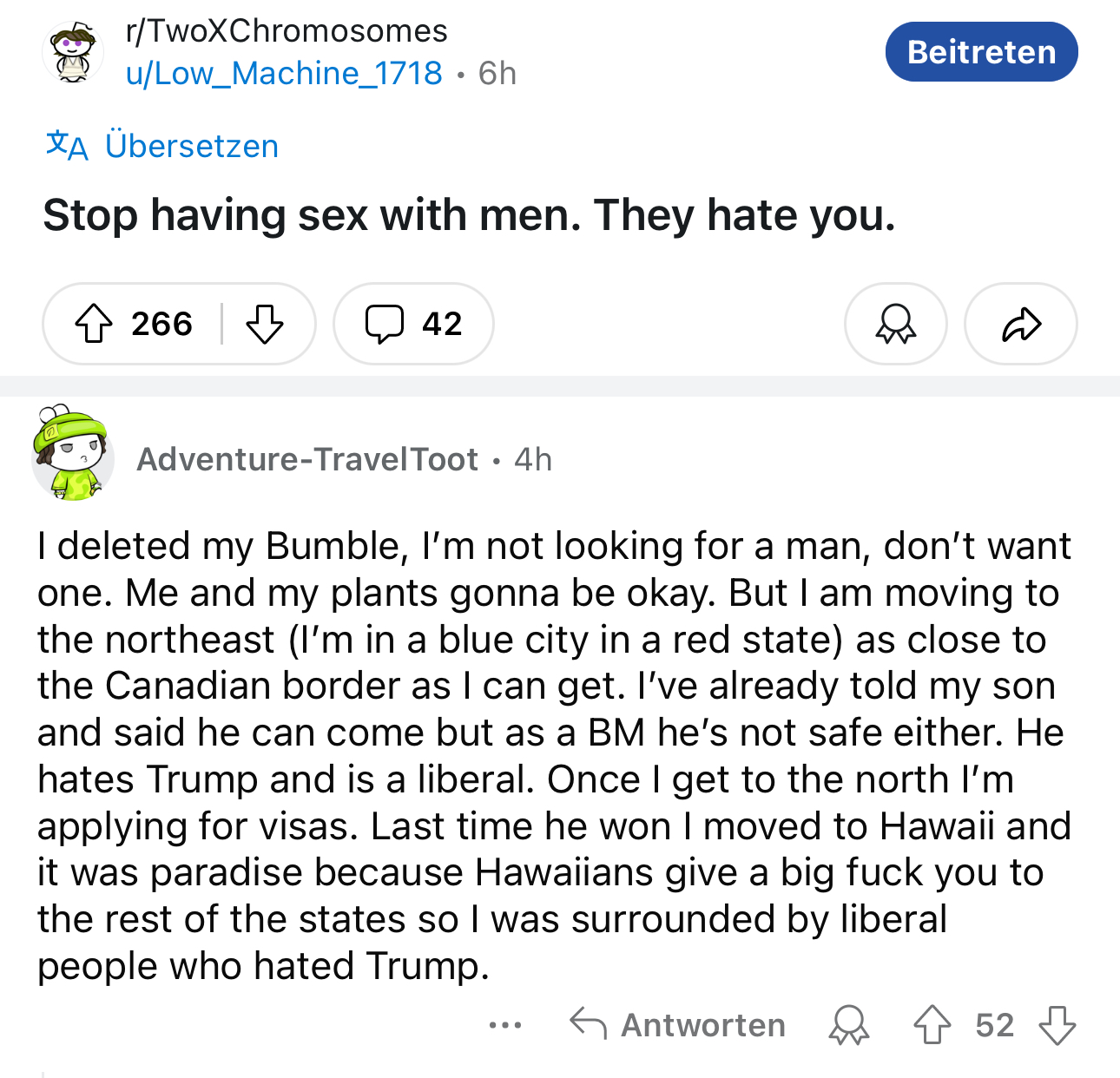
Task: Open the r/TwoXChromosomes subreddit link
Action: coord(287,31)
